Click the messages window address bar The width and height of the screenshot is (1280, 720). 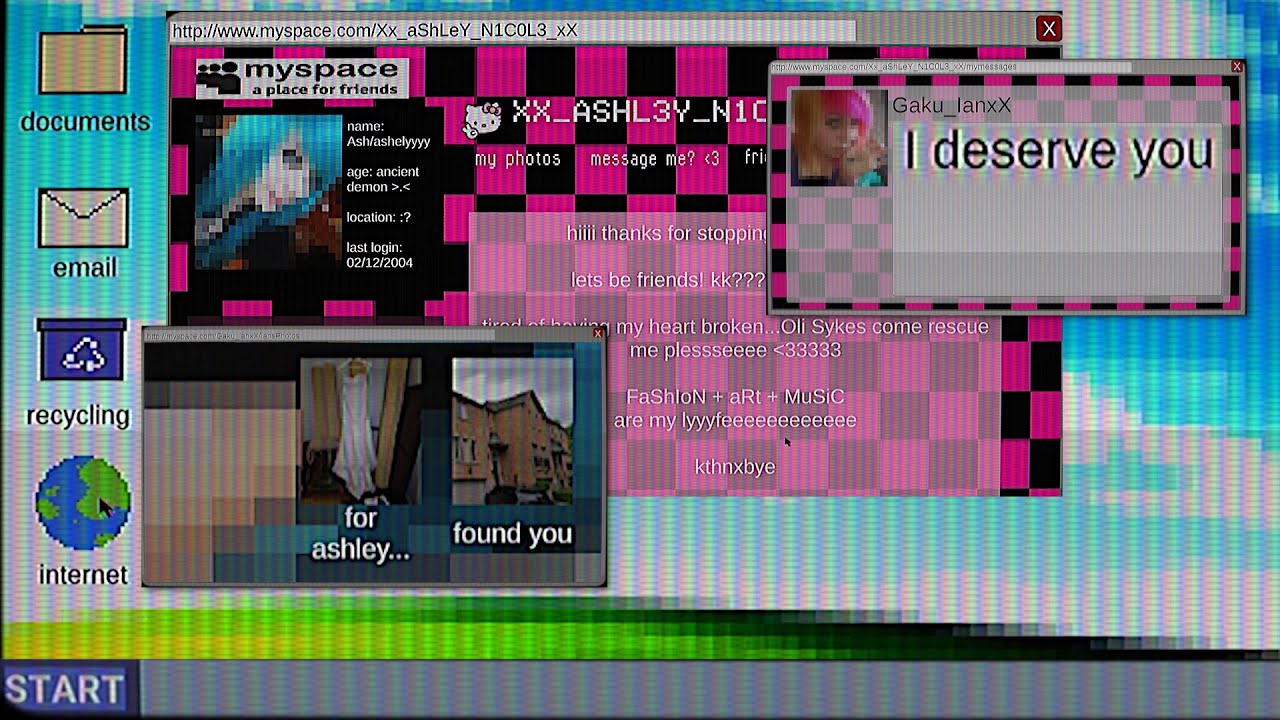coord(950,67)
